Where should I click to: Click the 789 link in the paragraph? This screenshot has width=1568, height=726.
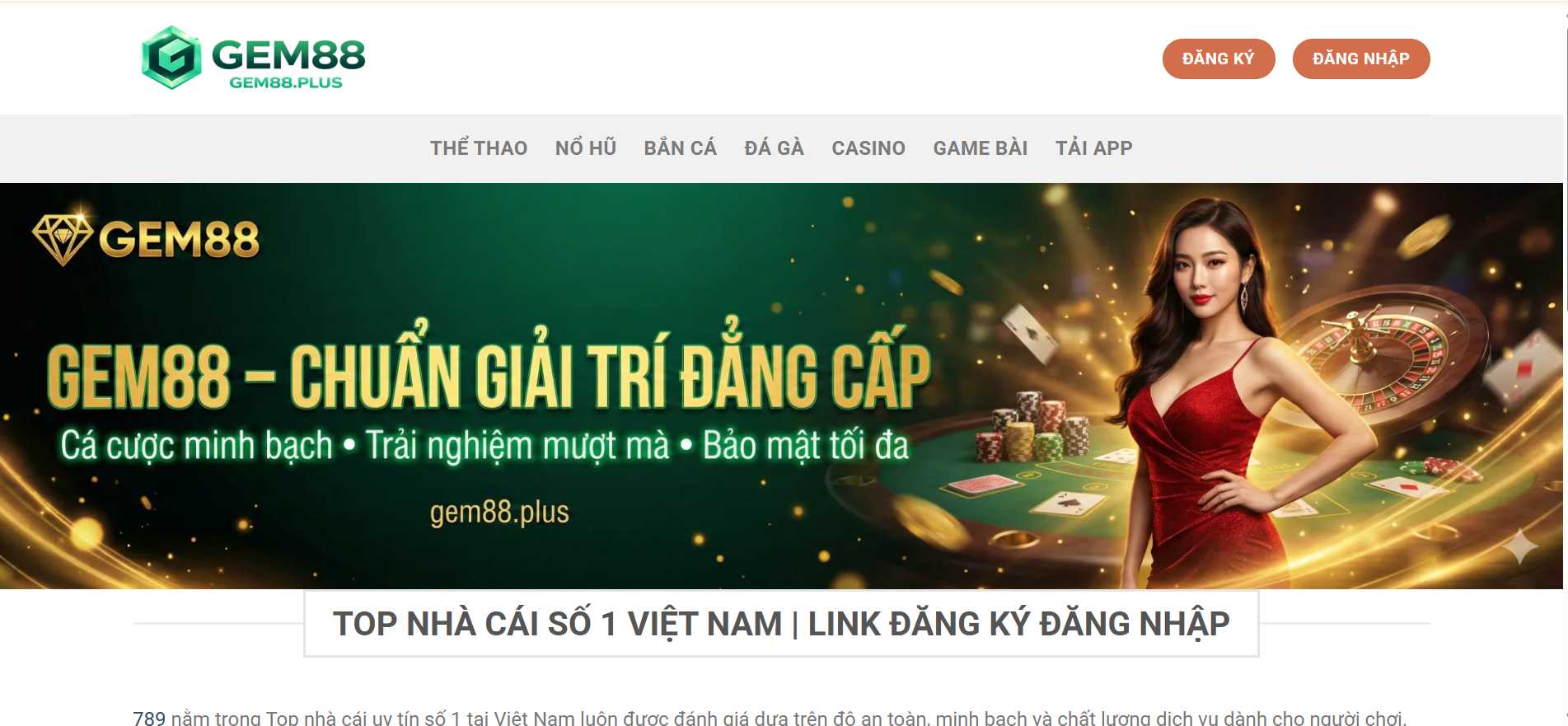click(149, 719)
